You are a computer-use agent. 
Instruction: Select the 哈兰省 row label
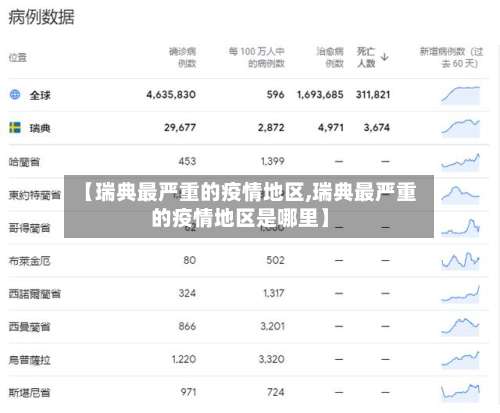pos(24,162)
